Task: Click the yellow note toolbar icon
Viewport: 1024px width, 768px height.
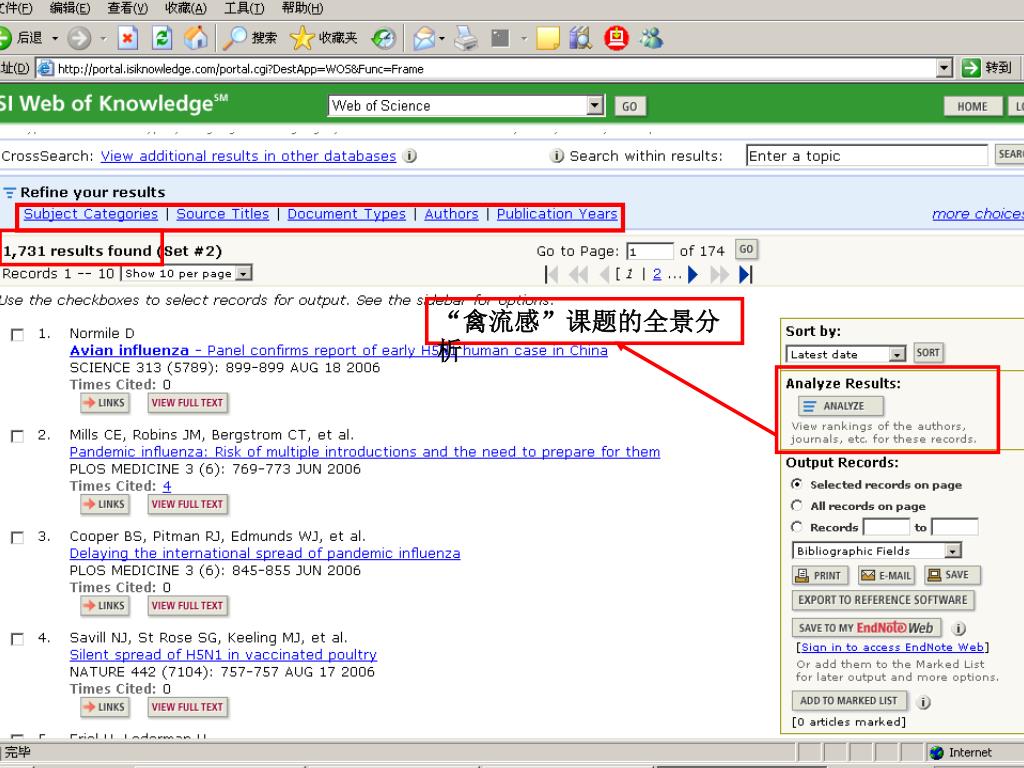Action: [x=547, y=38]
